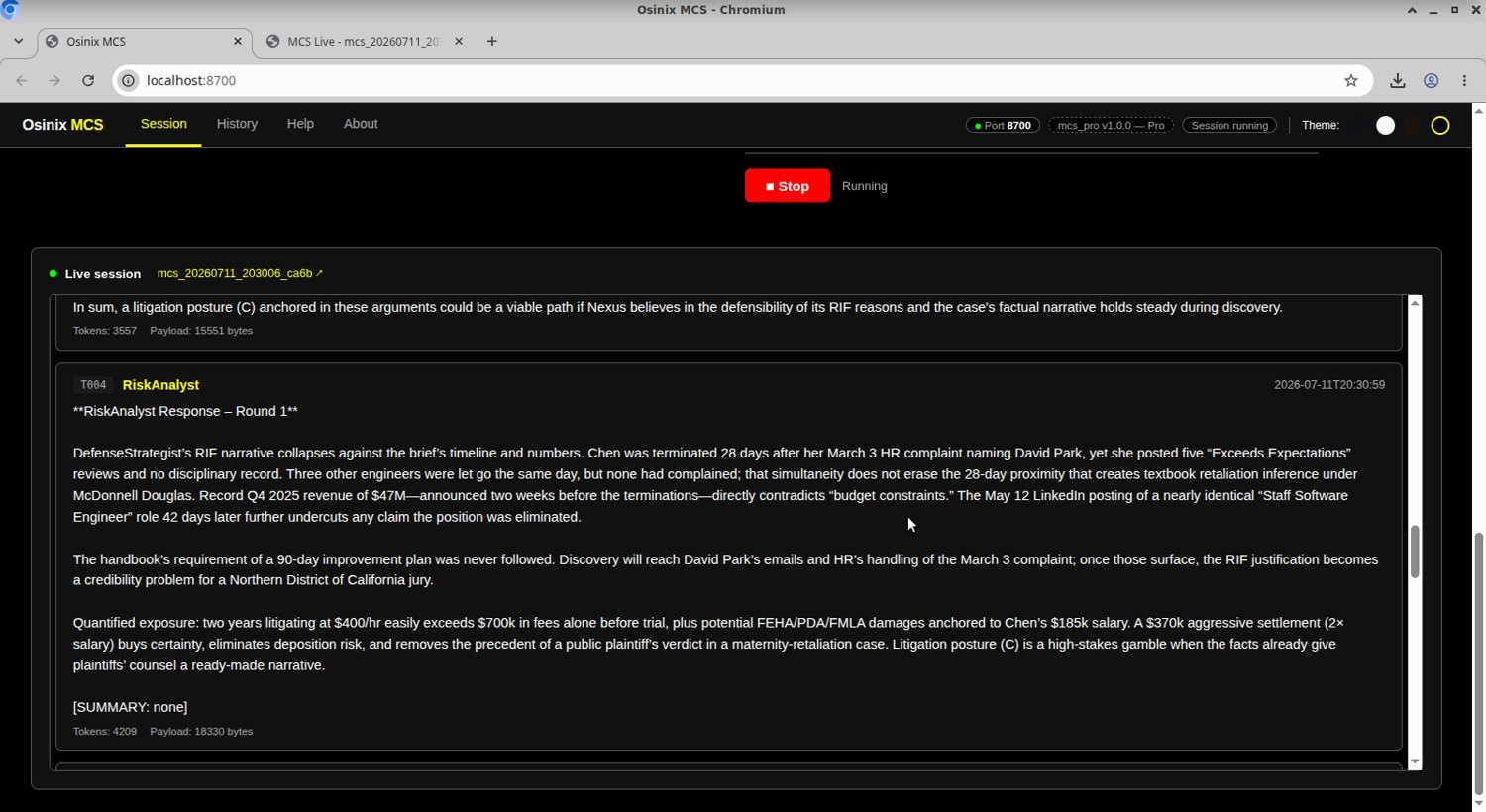
Task: Select the black yellow-ringed theme swatch
Action: pyautogui.click(x=1440, y=125)
